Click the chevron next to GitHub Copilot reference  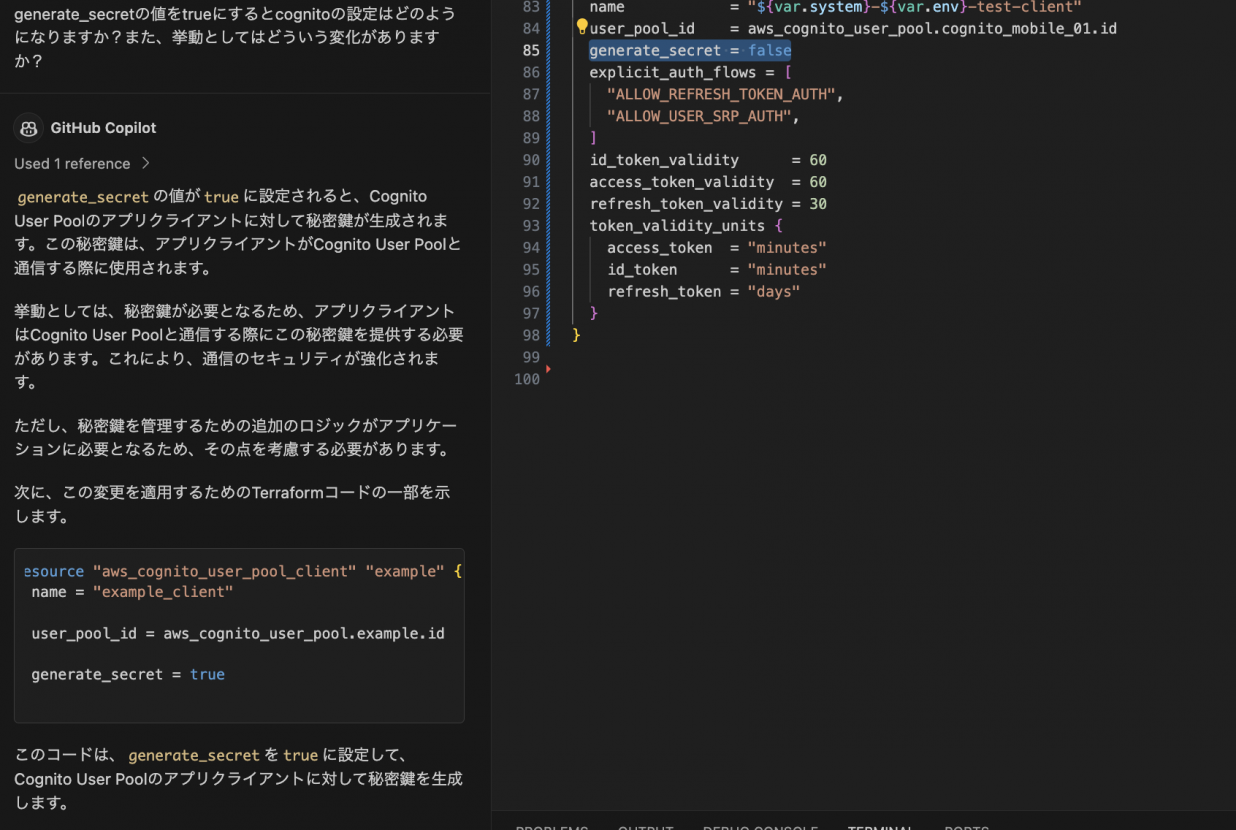146,163
